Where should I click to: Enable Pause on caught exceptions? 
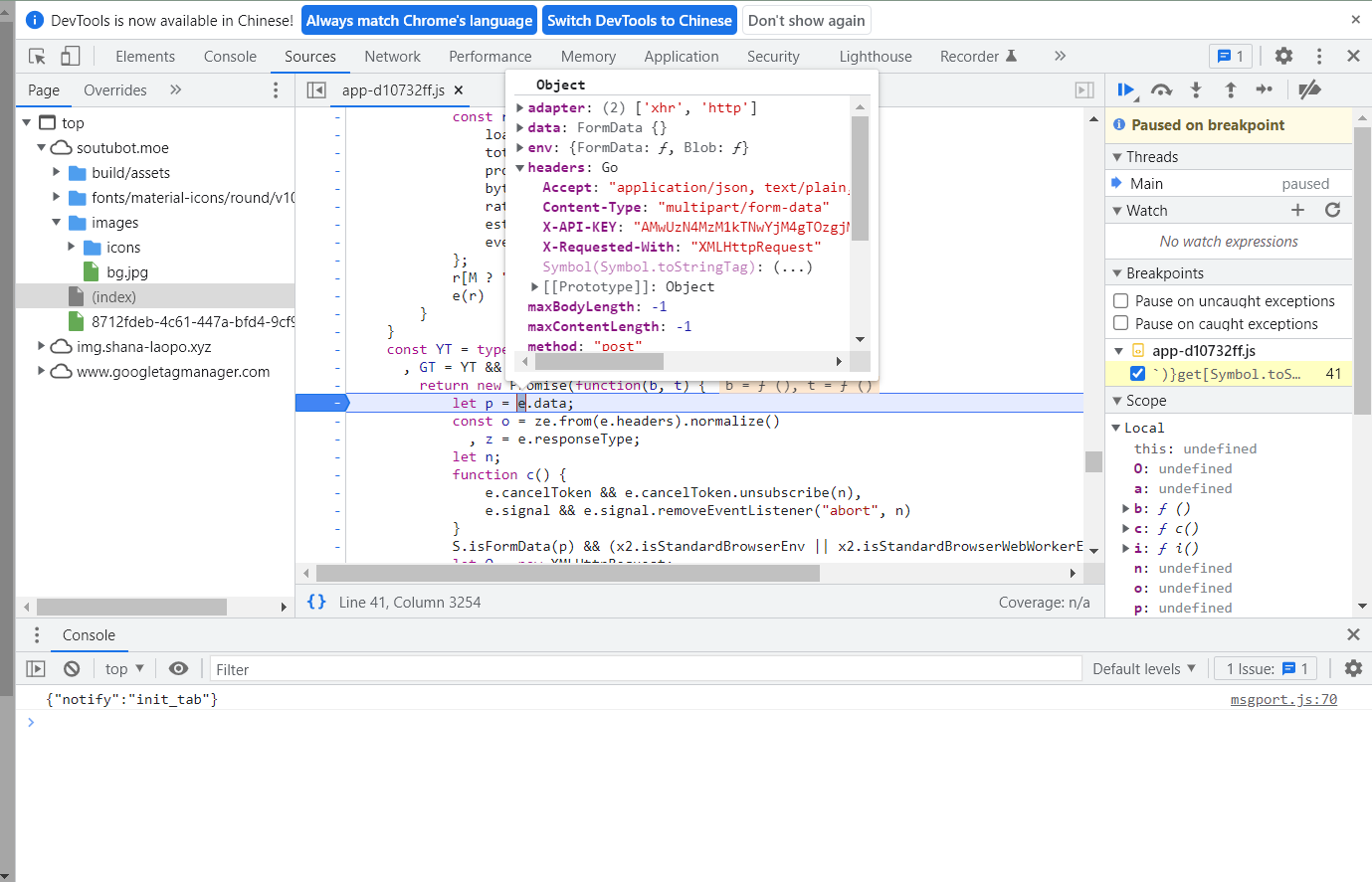[1121, 323]
